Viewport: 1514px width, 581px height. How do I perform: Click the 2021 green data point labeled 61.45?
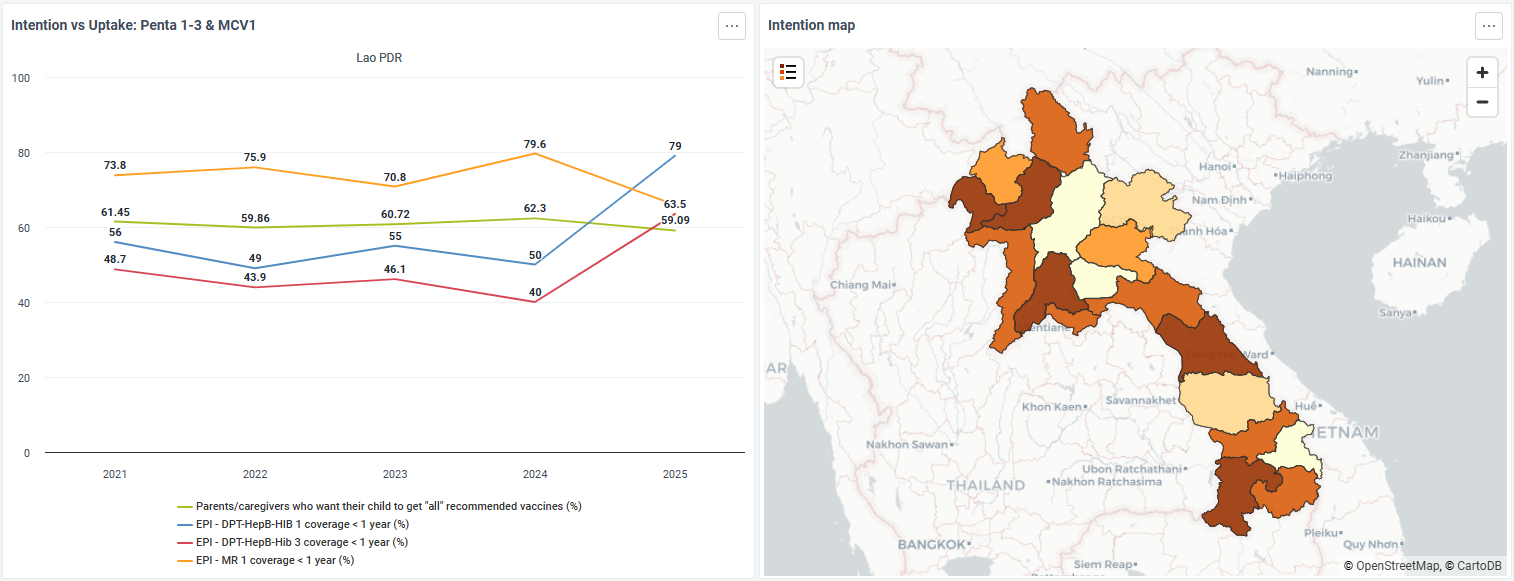(115, 222)
